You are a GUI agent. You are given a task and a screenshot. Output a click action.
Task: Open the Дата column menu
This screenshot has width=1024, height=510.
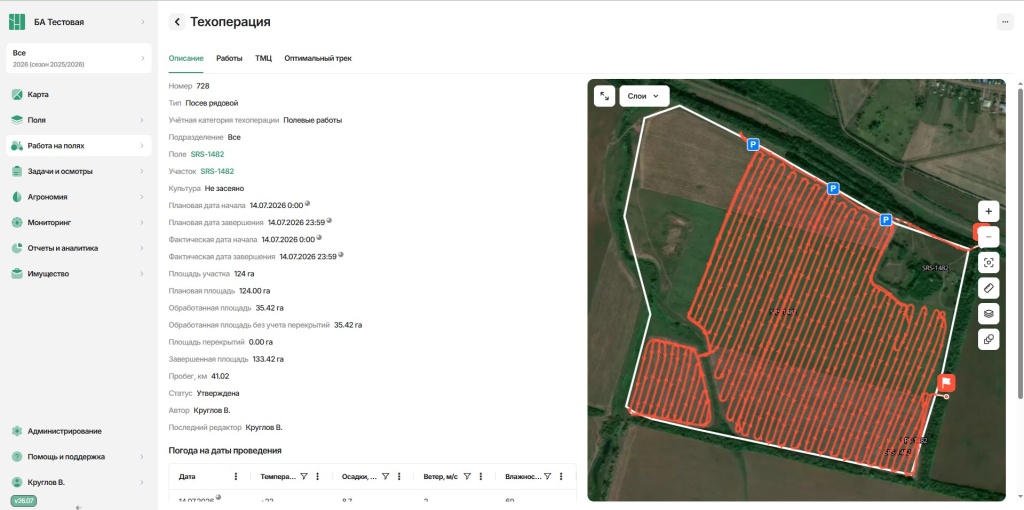pyautogui.click(x=236, y=477)
